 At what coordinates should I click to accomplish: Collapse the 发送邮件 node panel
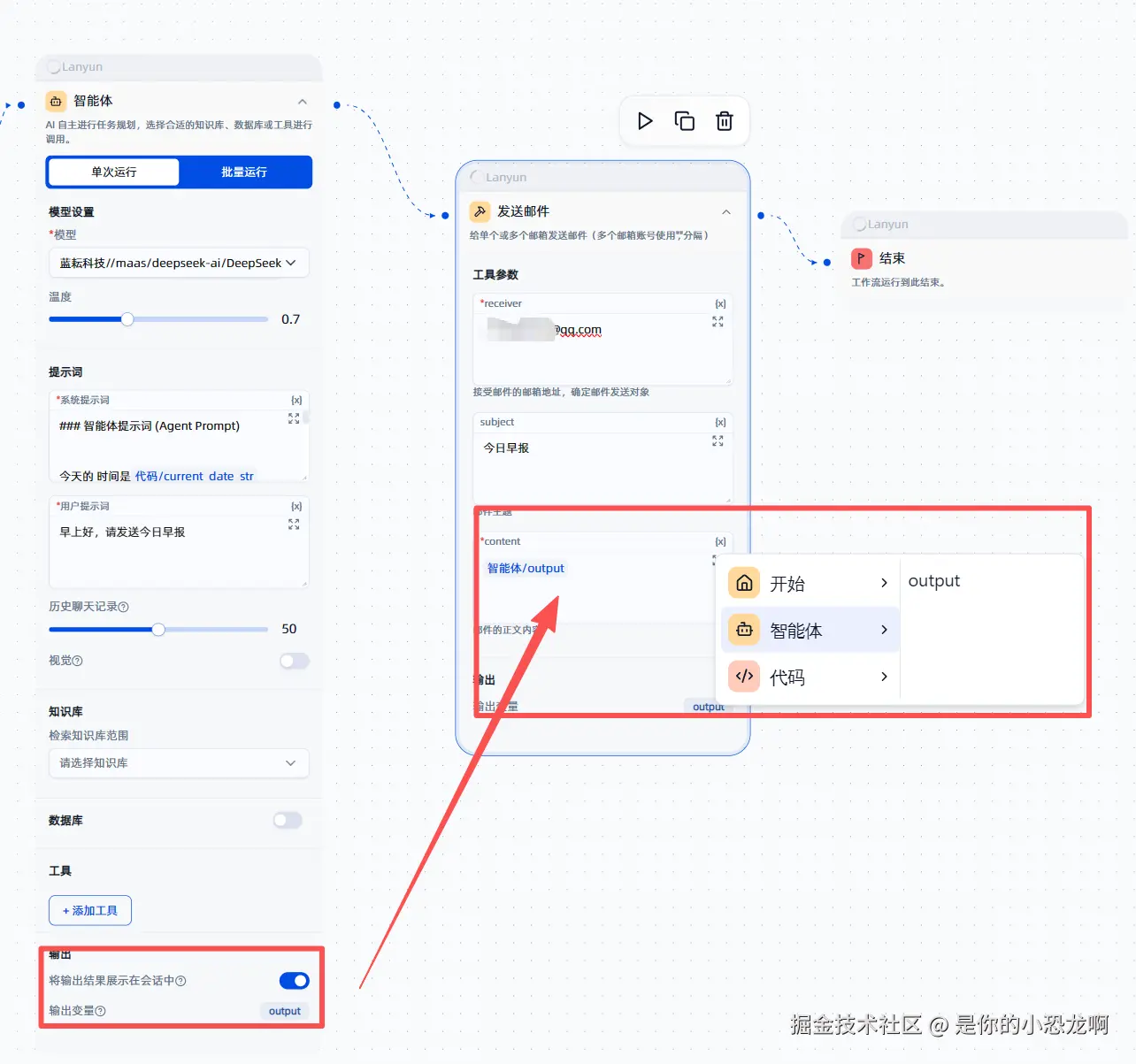(726, 212)
